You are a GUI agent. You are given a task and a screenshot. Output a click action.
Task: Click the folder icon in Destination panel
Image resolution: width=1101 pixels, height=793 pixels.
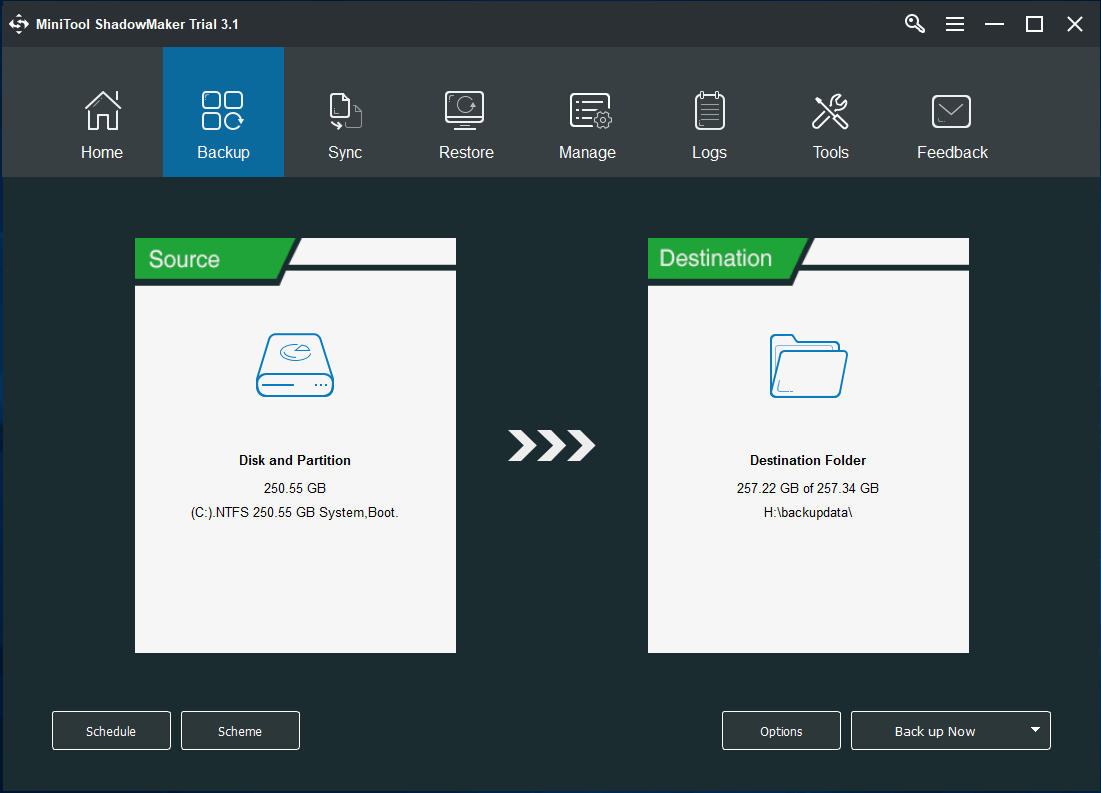[807, 365]
